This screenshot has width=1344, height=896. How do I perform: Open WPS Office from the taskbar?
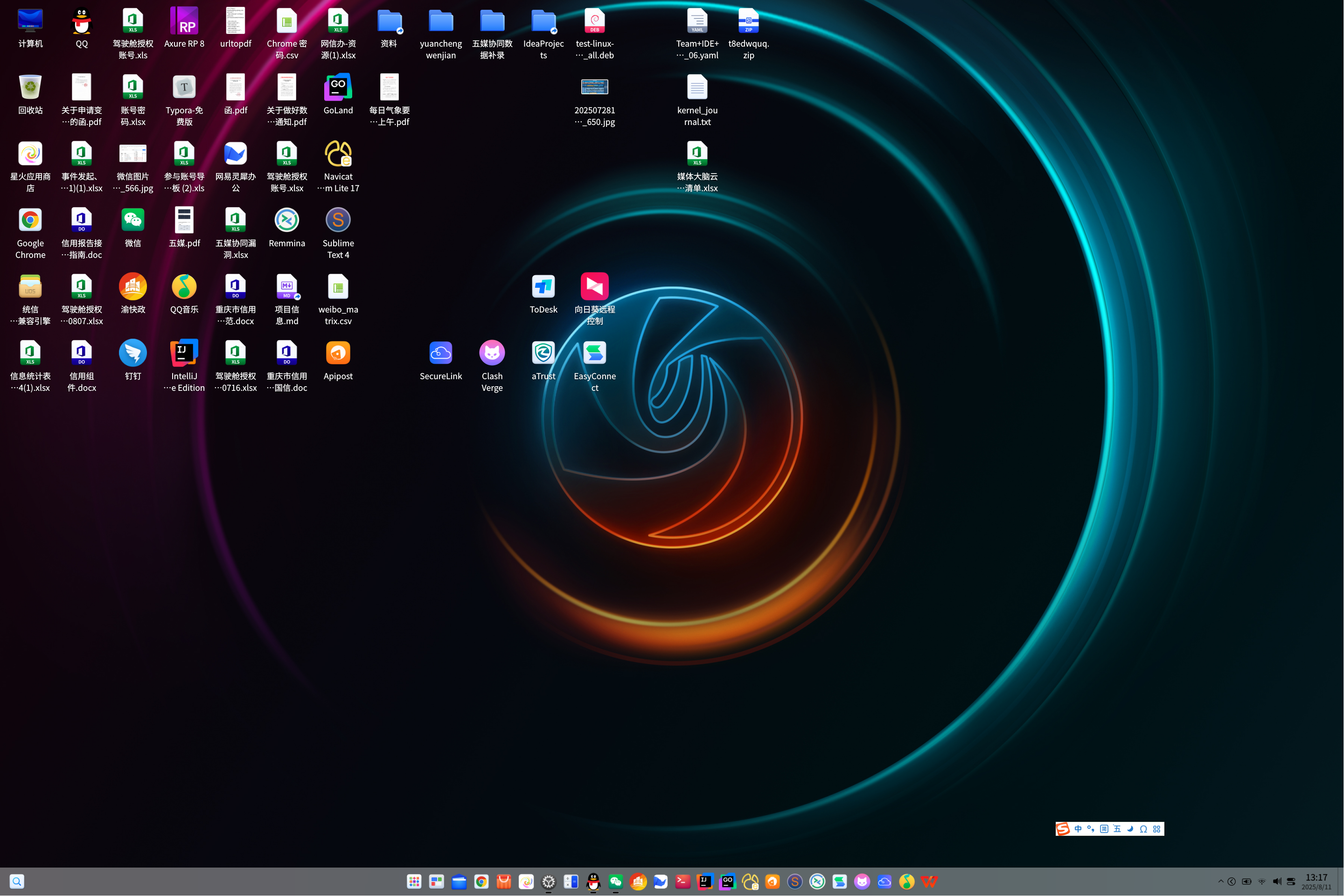pyautogui.click(x=929, y=881)
